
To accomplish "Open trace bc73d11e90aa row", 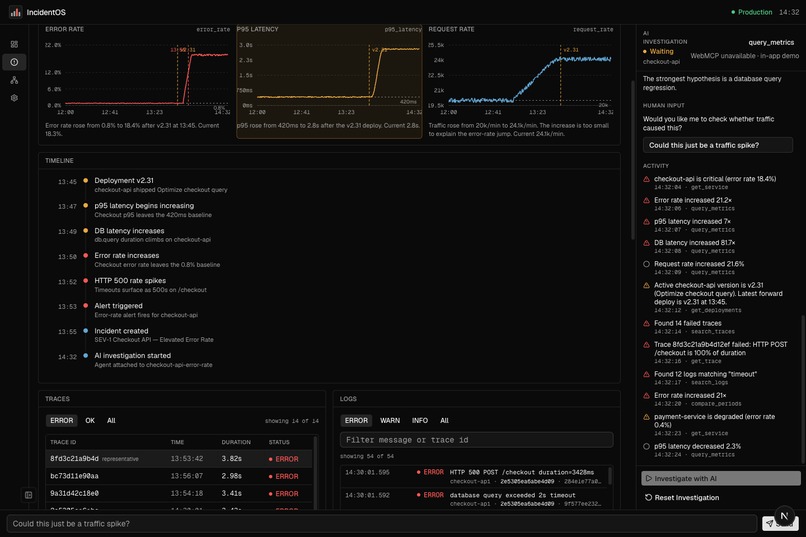I will pos(179,476).
